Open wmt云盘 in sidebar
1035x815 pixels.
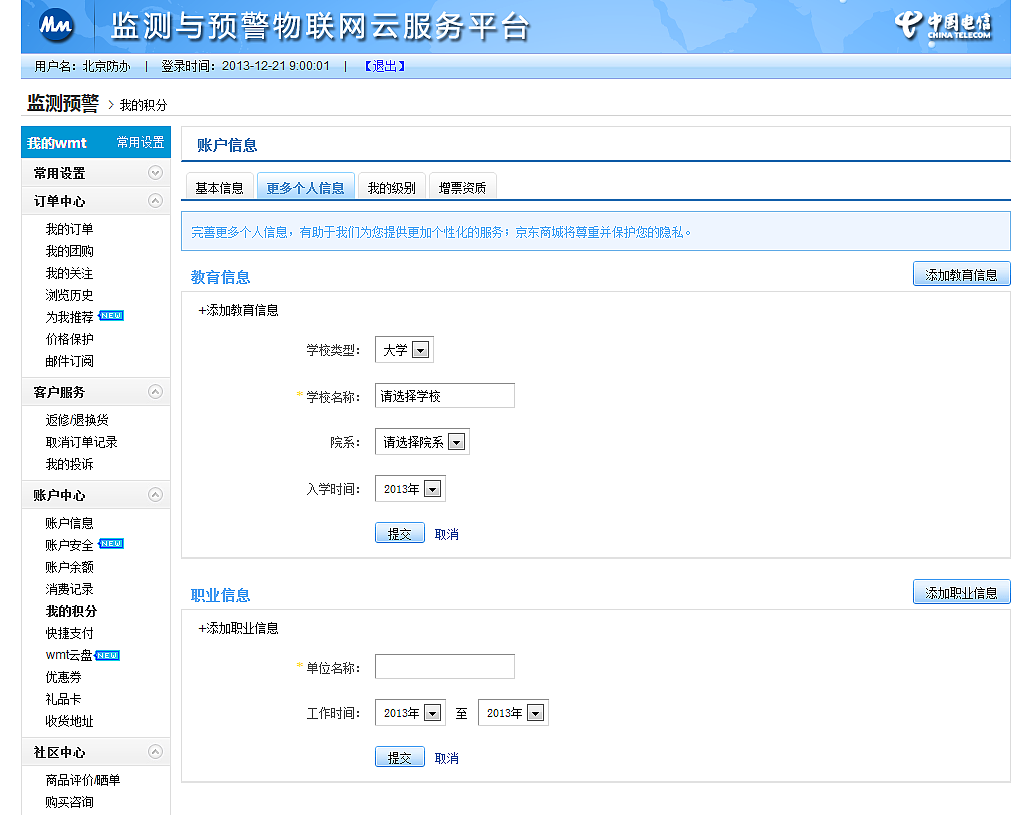point(69,655)
